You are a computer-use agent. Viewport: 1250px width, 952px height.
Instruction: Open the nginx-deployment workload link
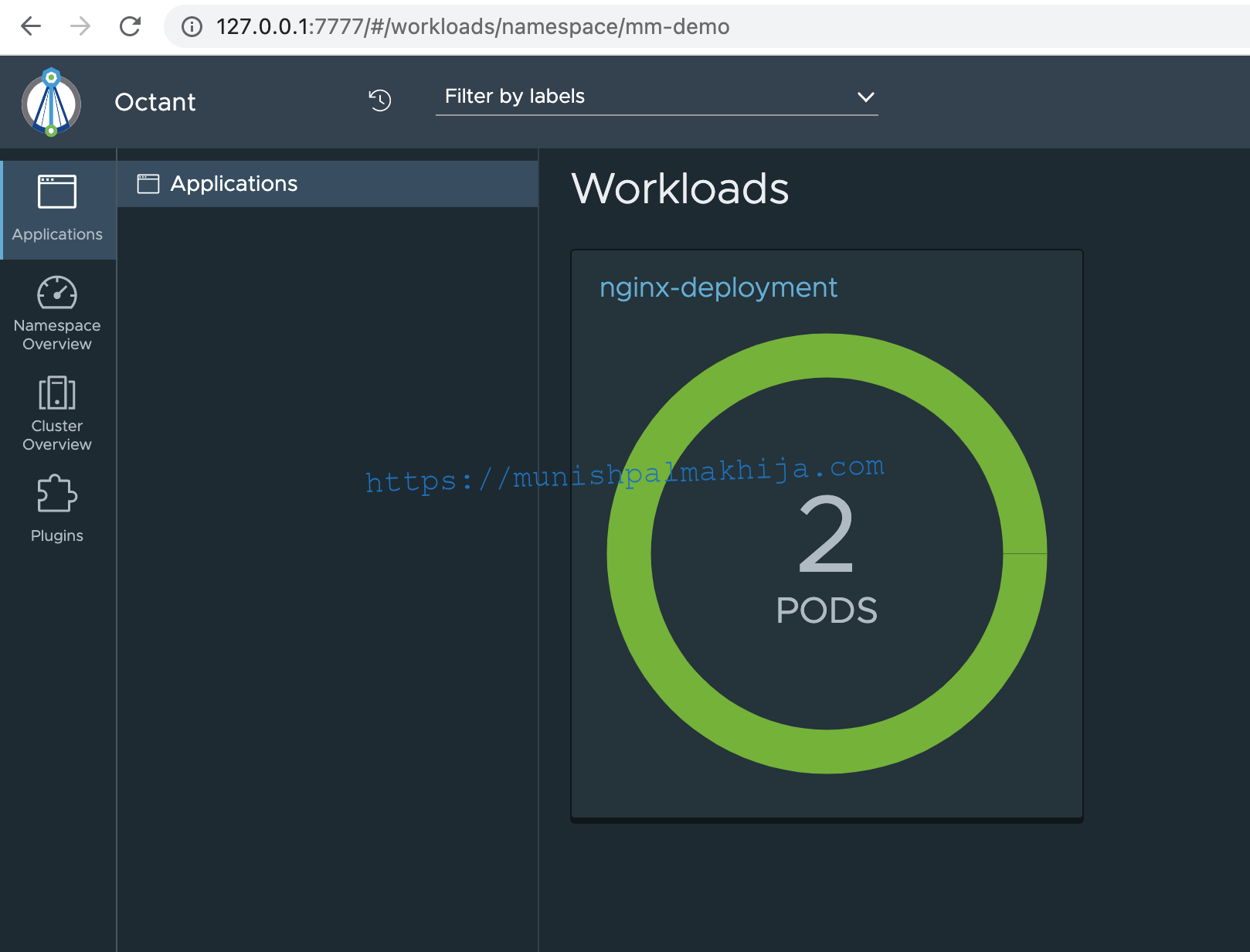coord(718,287)
